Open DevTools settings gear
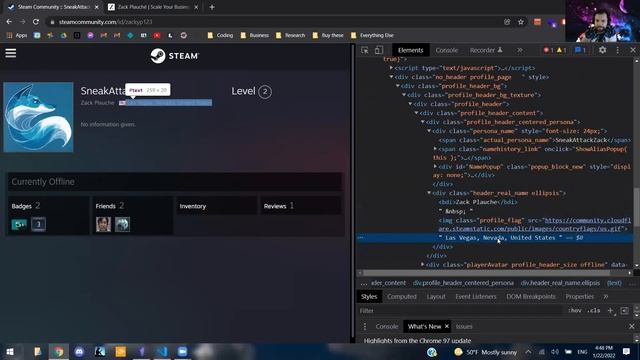This screenshot has width=640, height=360. [x=602, y=50]
